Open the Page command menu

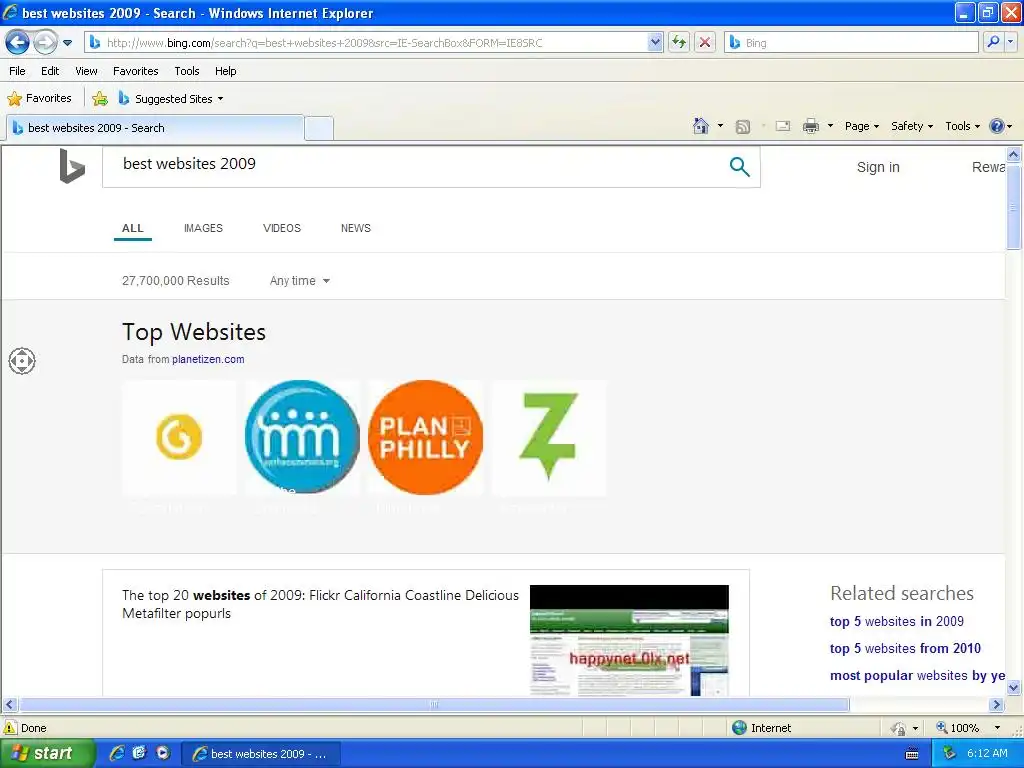tap(861, 126)
